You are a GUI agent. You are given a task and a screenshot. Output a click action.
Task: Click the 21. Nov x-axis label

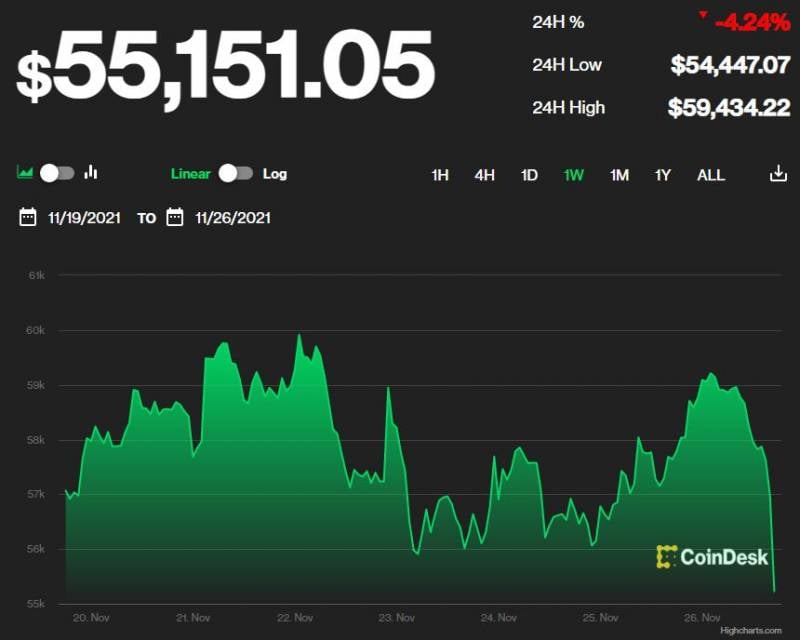tap(193, 618)
